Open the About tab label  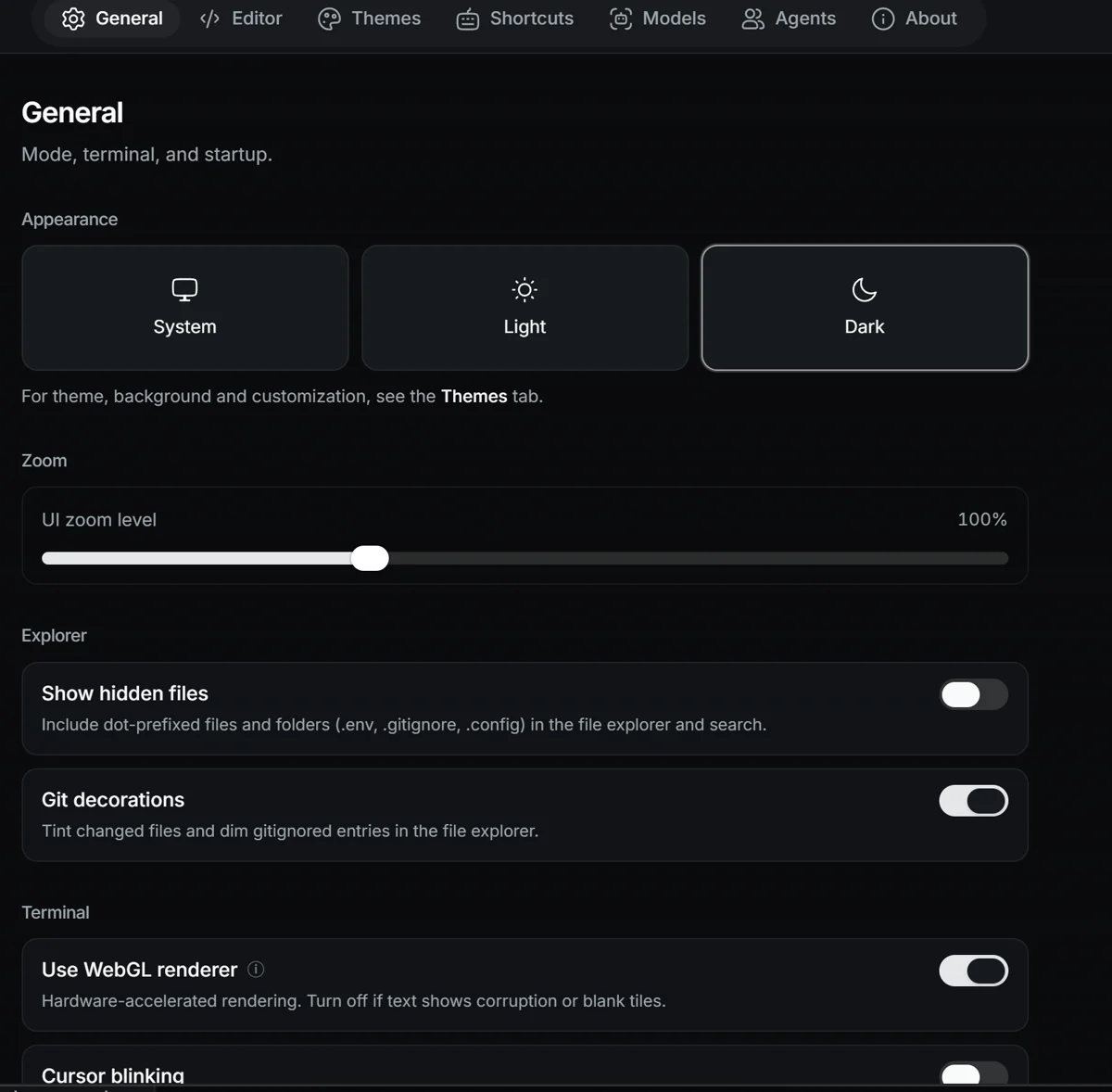click(x=931, y=19)
